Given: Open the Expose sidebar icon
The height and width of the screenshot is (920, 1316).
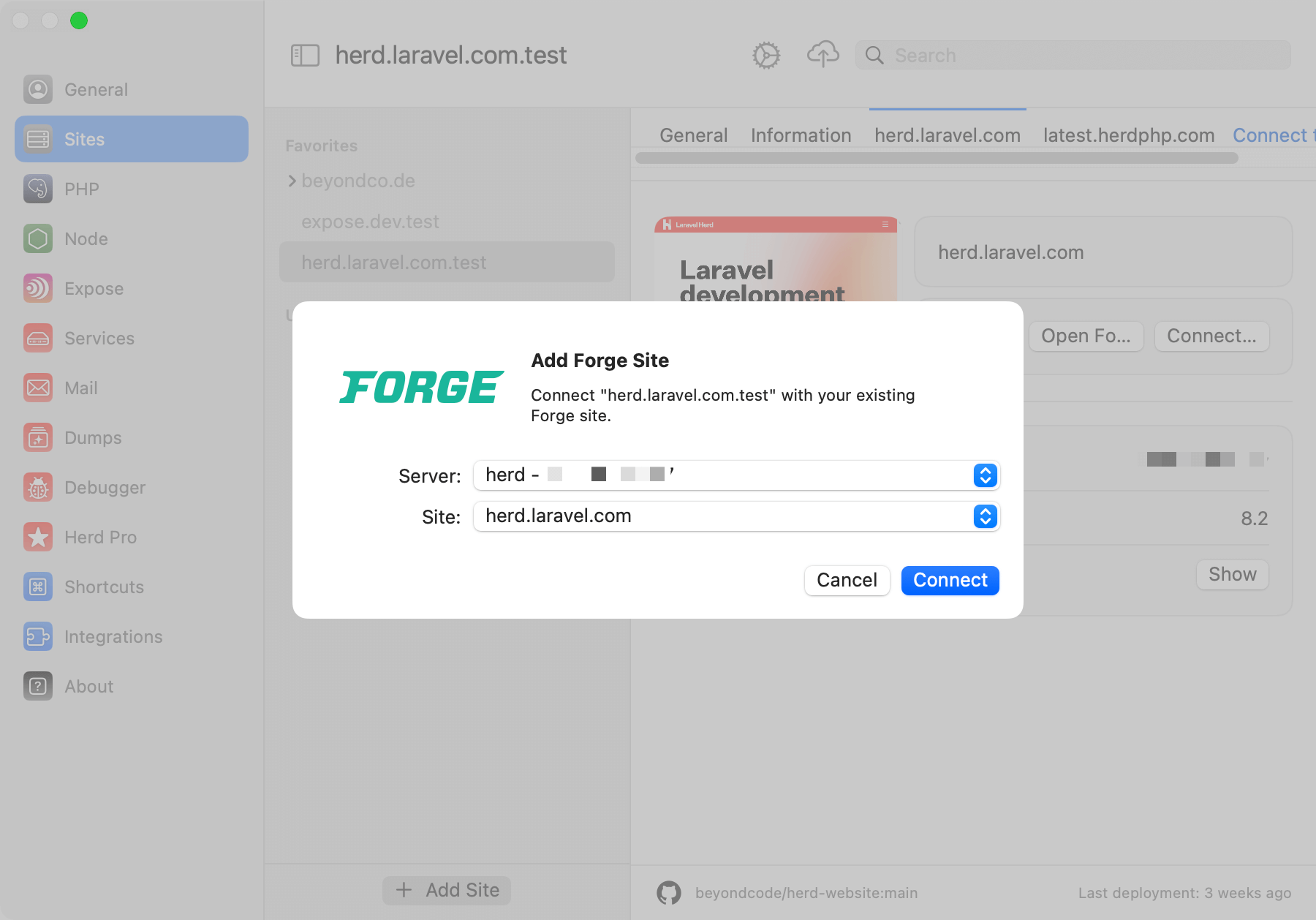Looking at the screenshot, I should pyautogui.click(x=38, y=288).
